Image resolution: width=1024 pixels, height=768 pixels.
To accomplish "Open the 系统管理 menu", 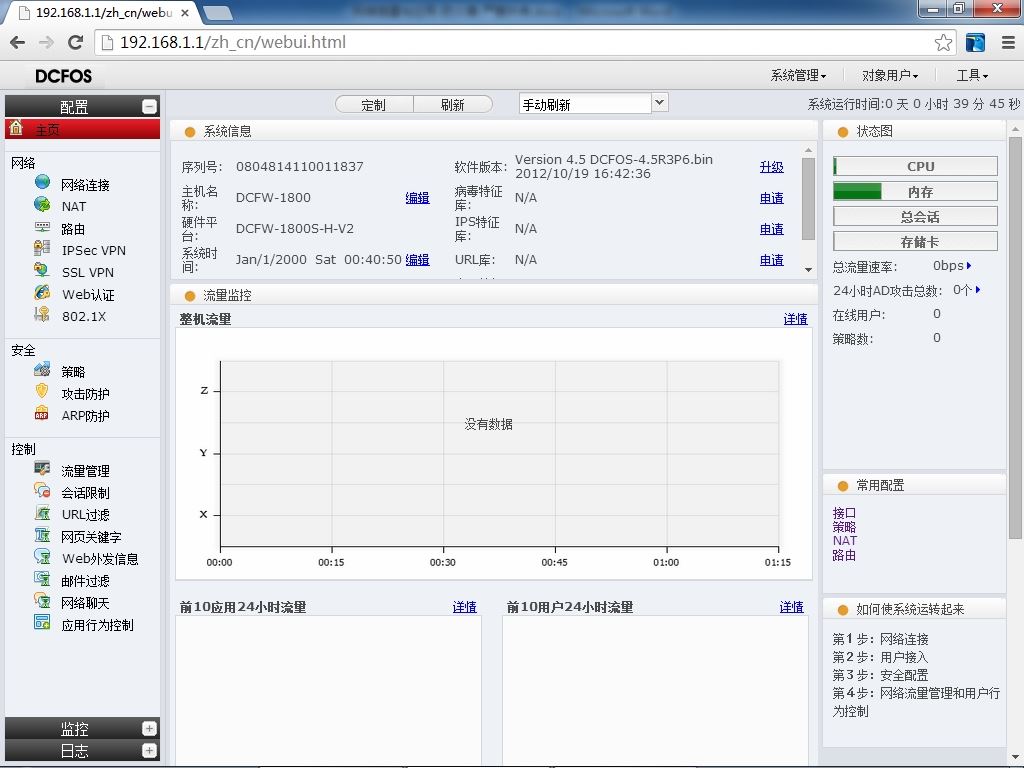I will 798,76.
